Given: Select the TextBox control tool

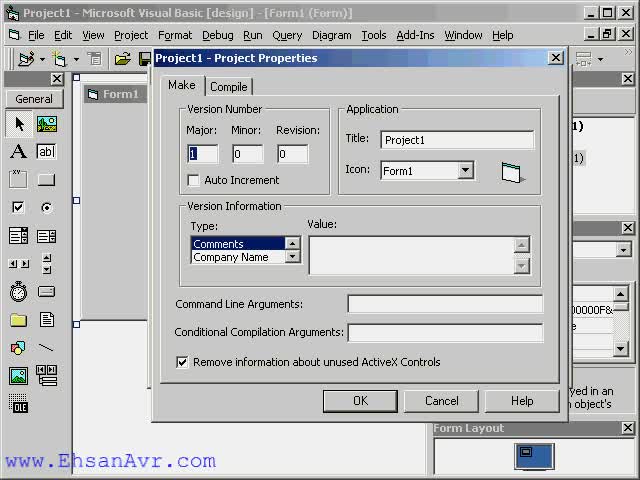Looking at the screenshot, I should point(47,151).
